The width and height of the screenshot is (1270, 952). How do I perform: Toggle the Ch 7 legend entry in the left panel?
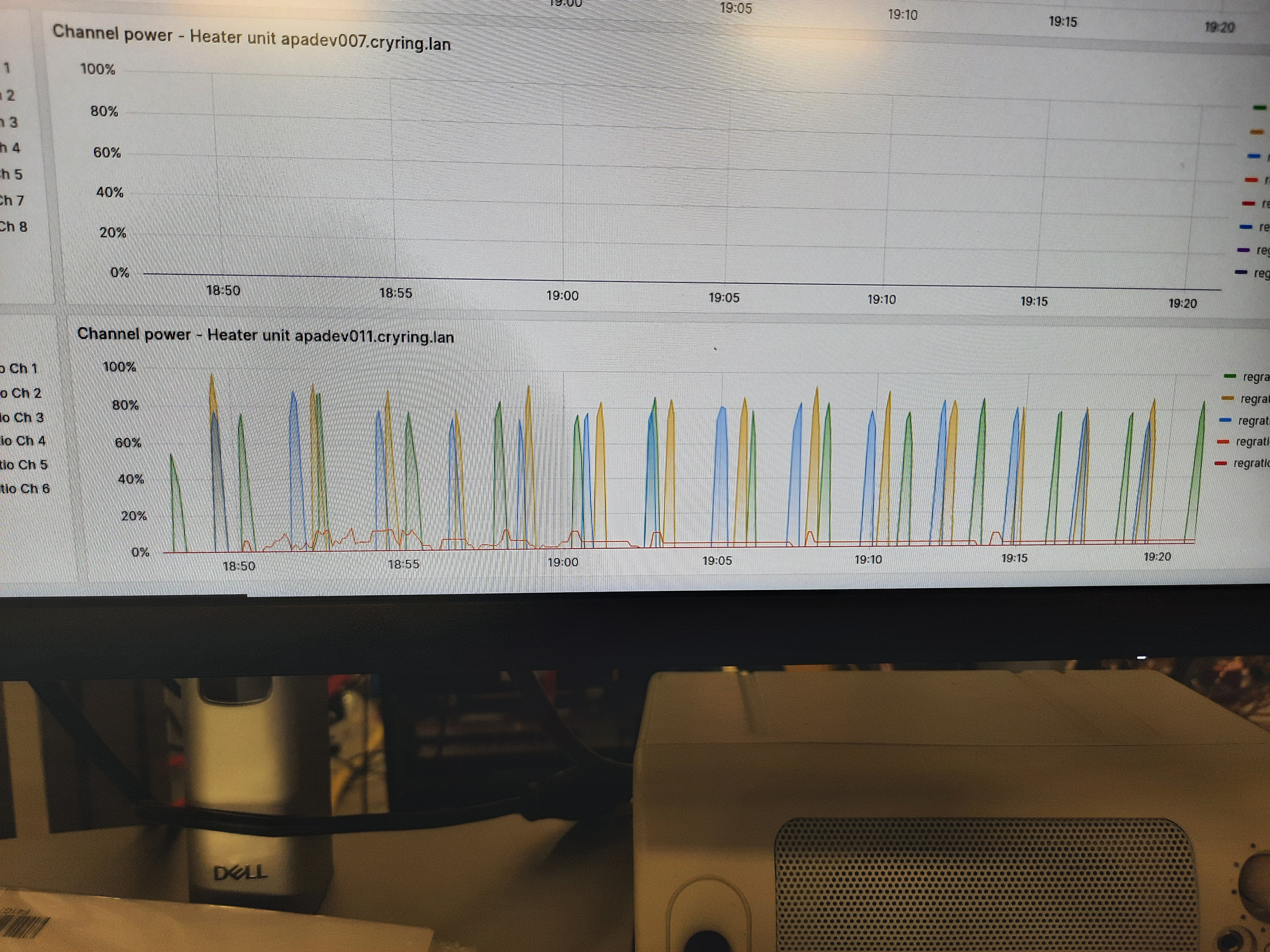(x=12, y=200)
